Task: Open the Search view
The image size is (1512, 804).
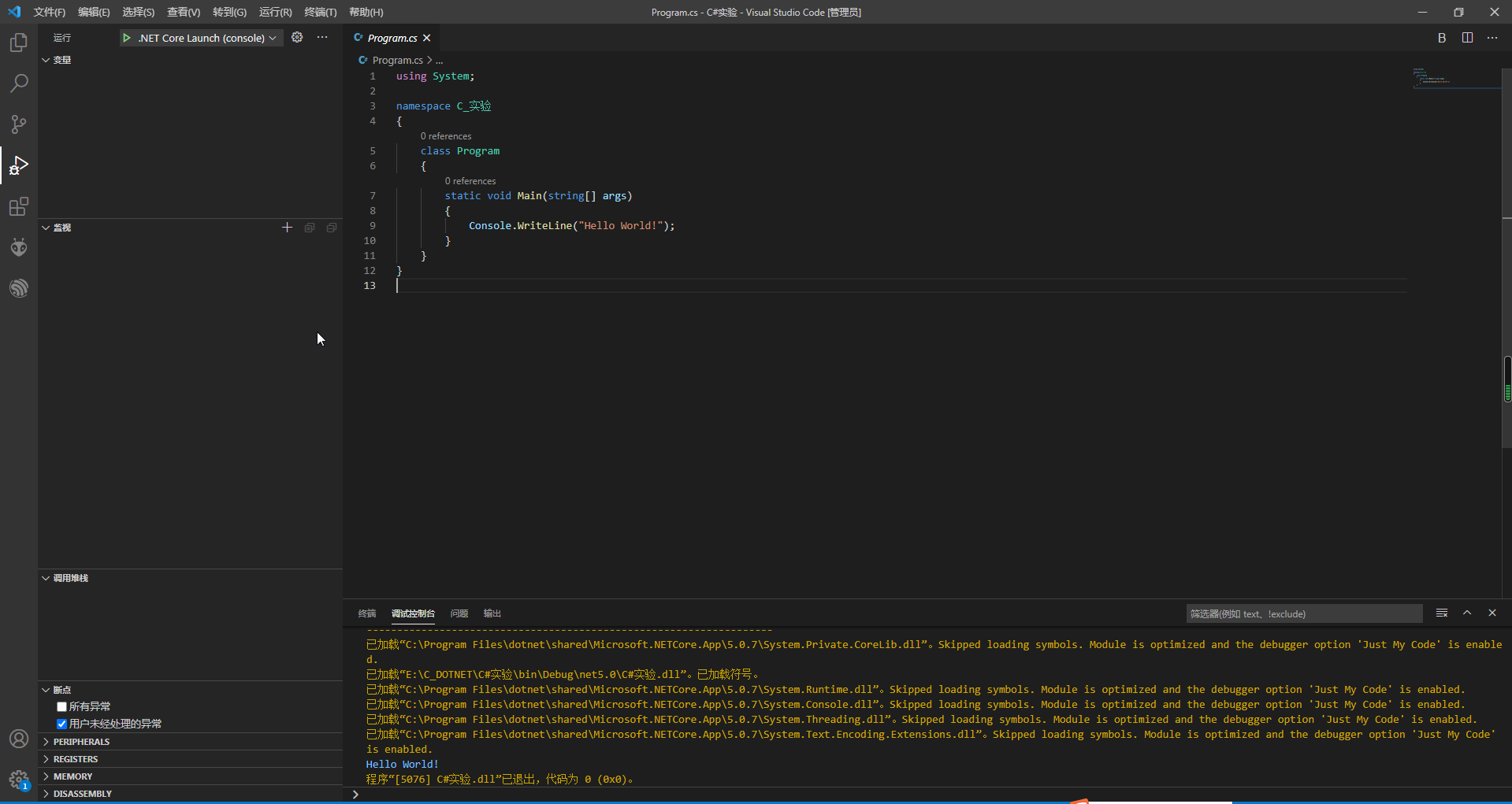Action: click(x=18, y=83)
